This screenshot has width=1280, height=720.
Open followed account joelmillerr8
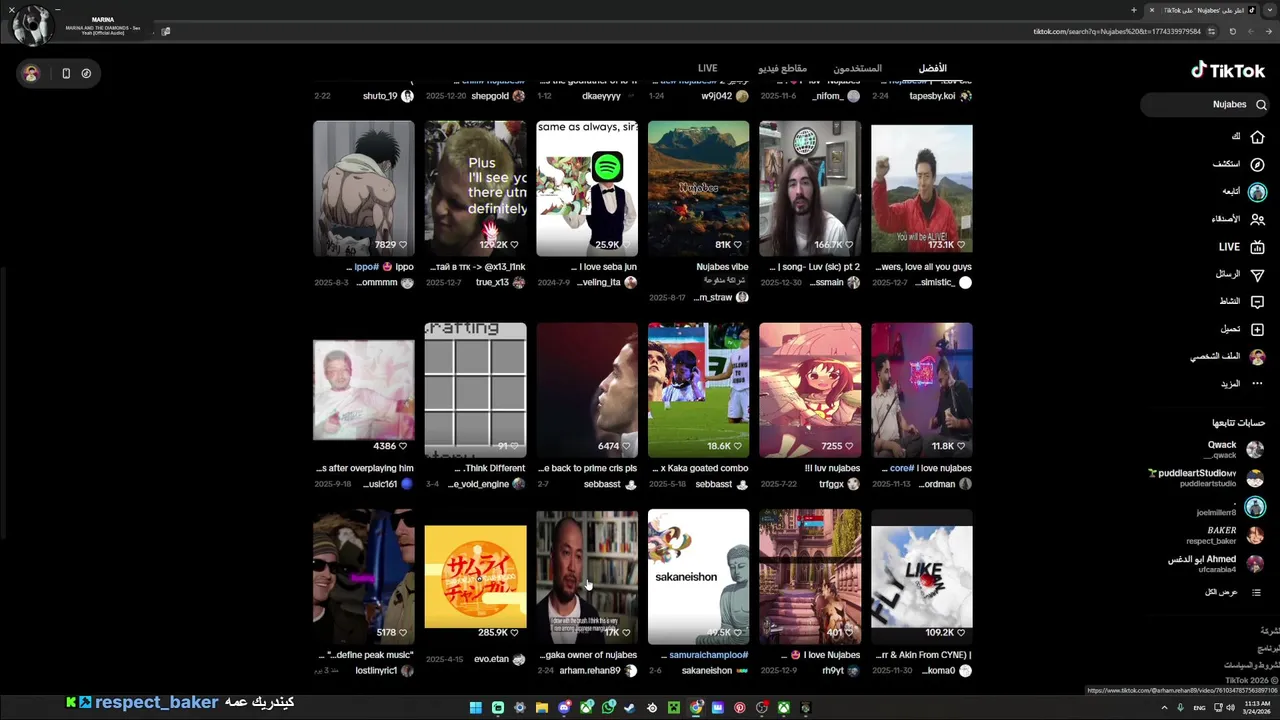(1230, 508)
